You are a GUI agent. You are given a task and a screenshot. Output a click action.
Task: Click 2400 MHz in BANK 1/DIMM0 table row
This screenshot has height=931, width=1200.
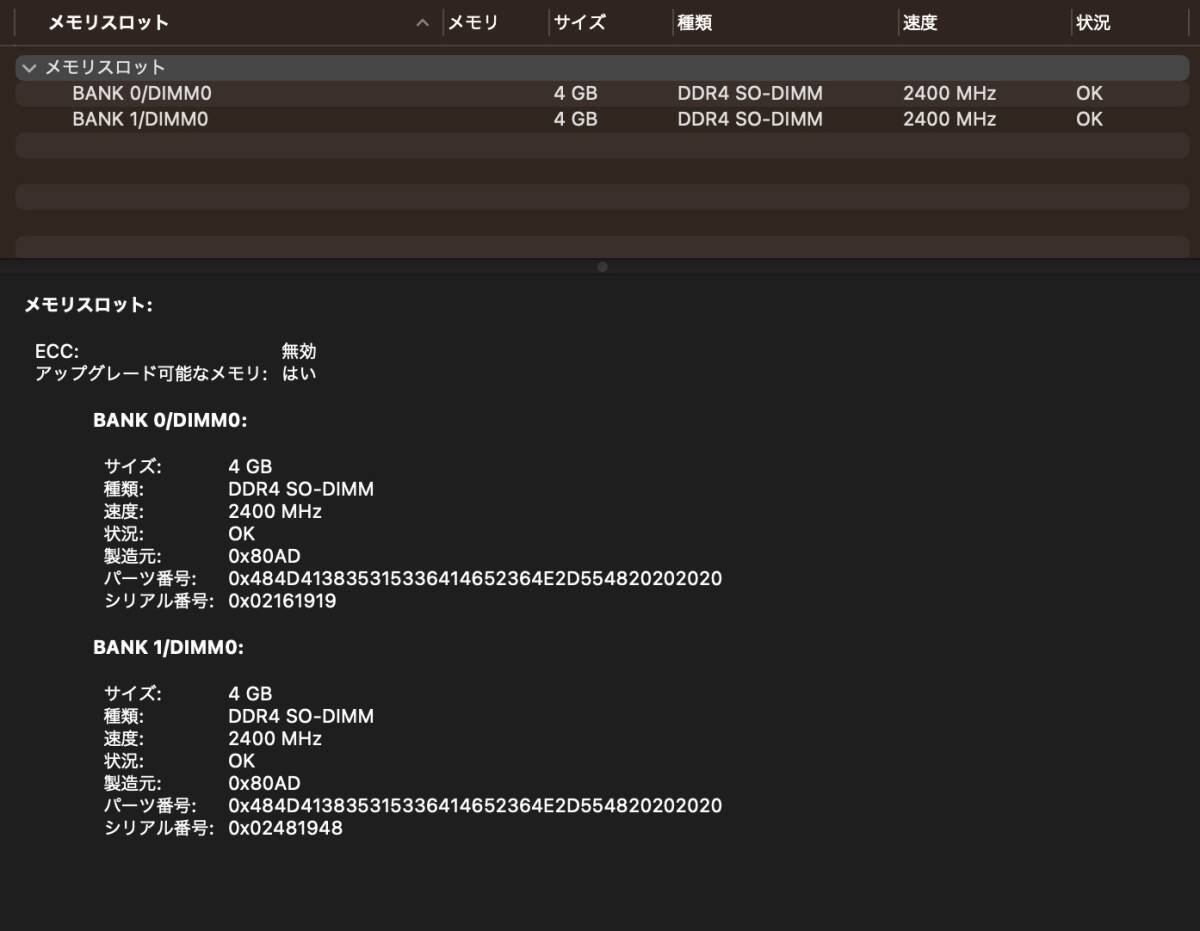point(949,119)
